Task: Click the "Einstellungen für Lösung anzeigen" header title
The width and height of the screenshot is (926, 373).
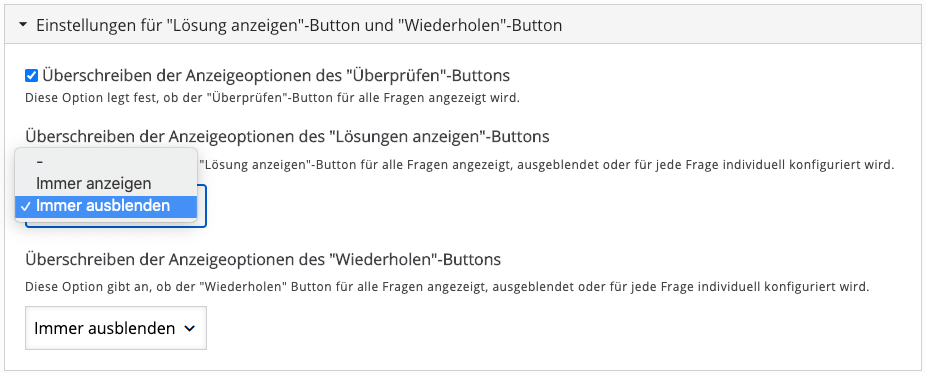Action: [x=299, y=25]
